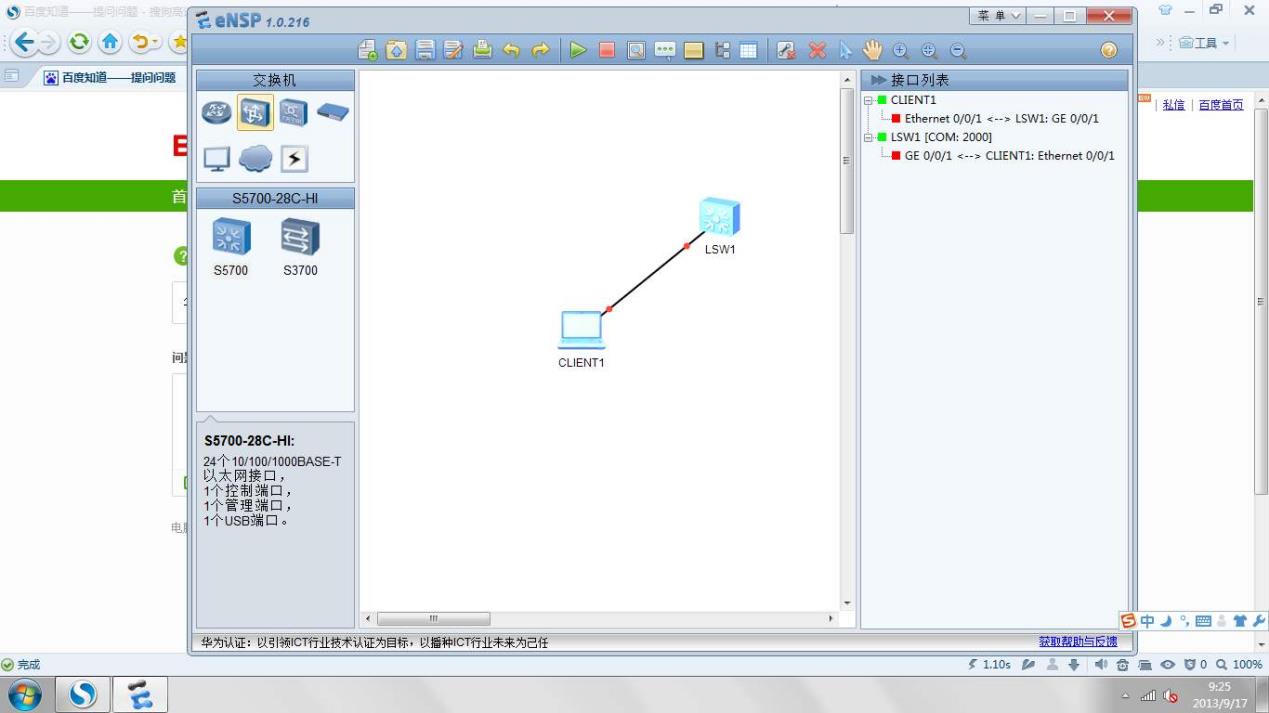Start devices with green play button
The image size is (1269, 713).
click(578, 50)
